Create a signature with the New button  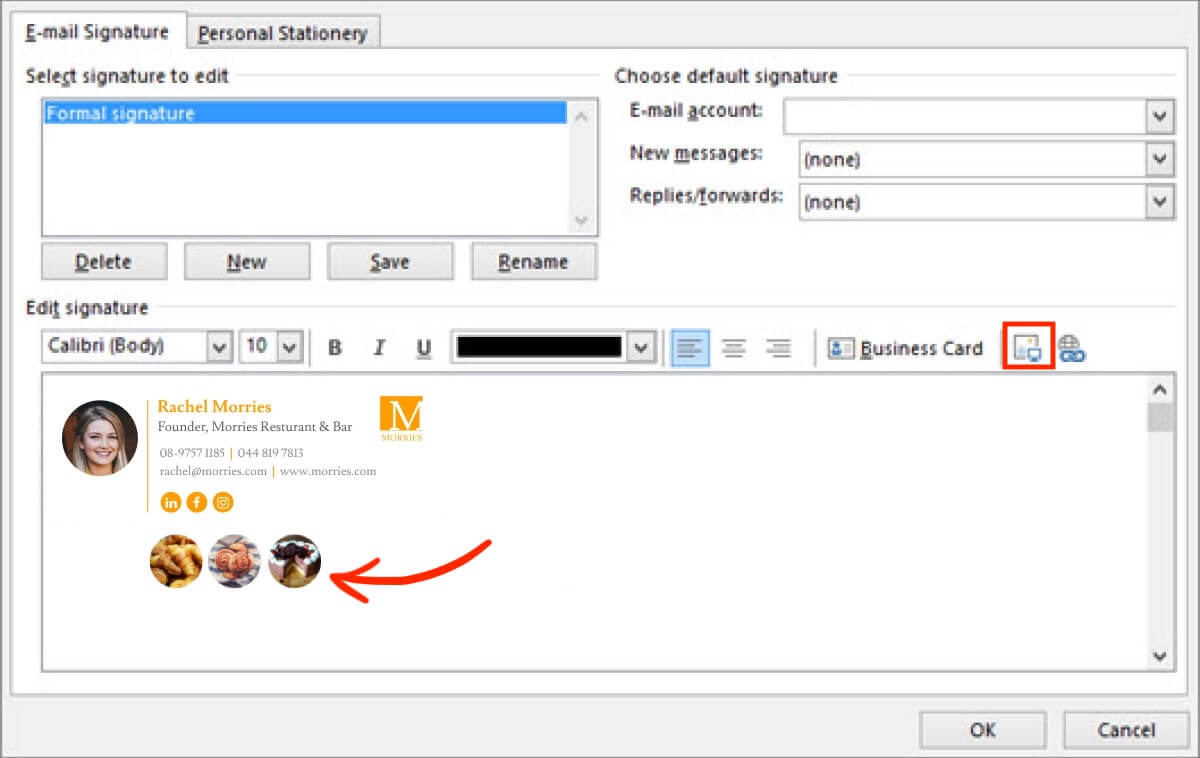(247, 261)
